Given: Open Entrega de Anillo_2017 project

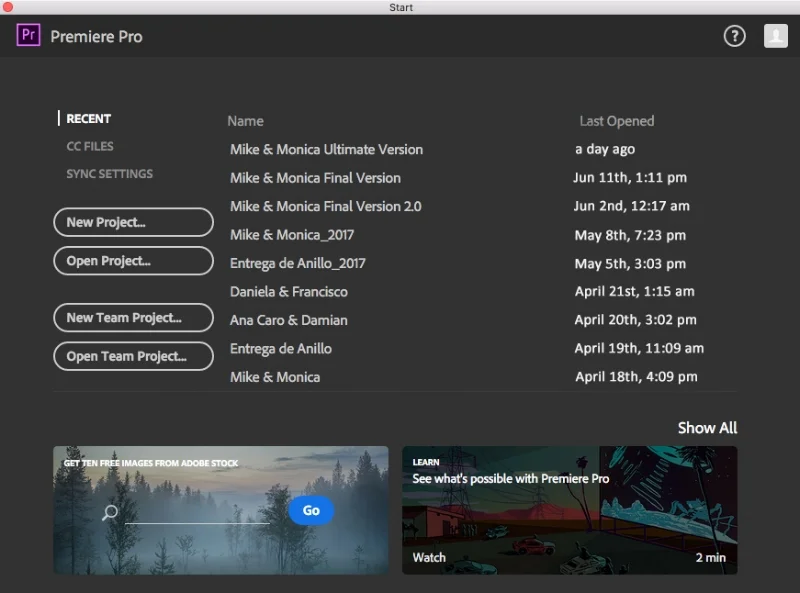Looking at the screenshot, I should point(297,263).
